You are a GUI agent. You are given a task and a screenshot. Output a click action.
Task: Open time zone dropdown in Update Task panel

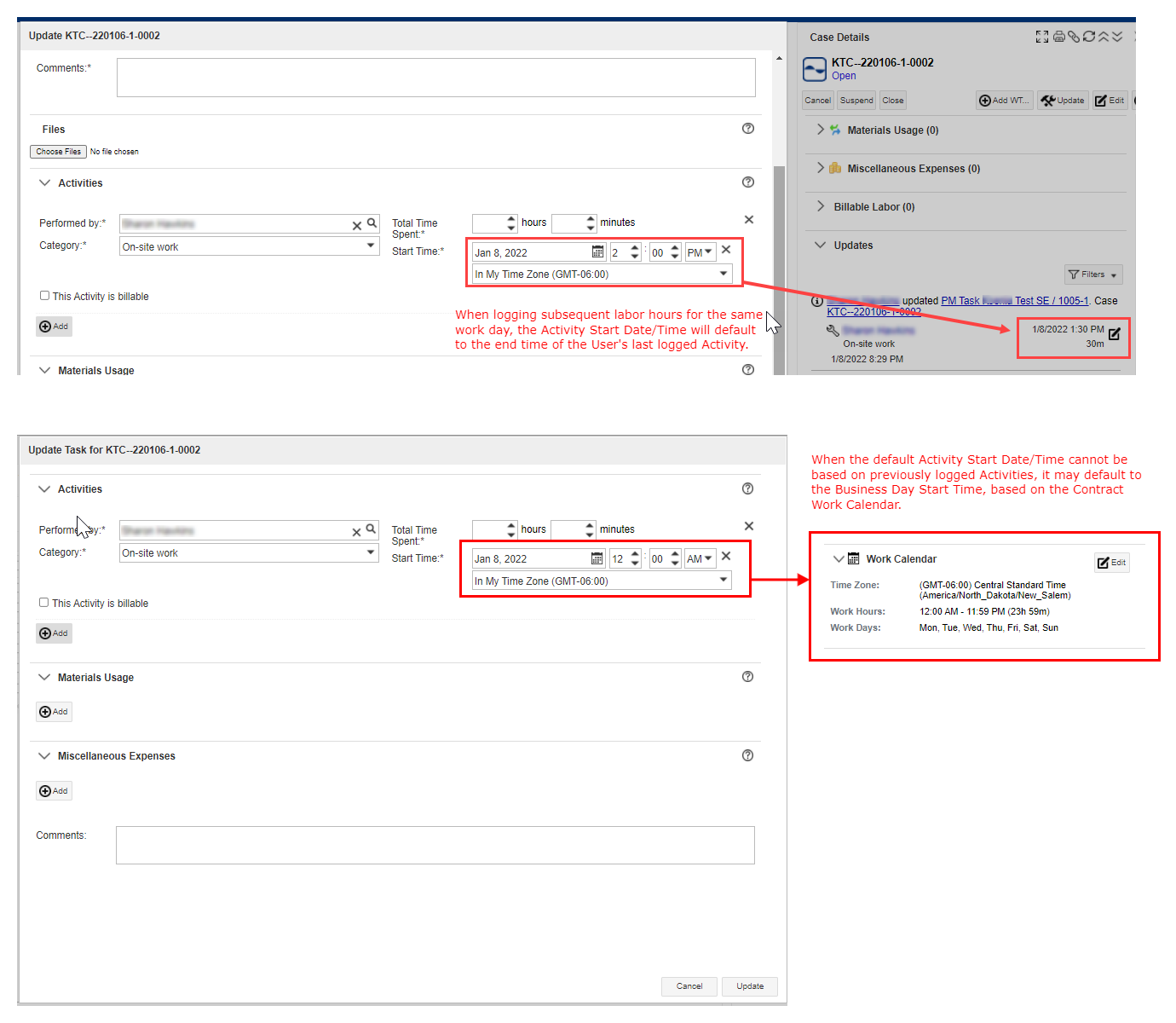click(x=723, y=581)
